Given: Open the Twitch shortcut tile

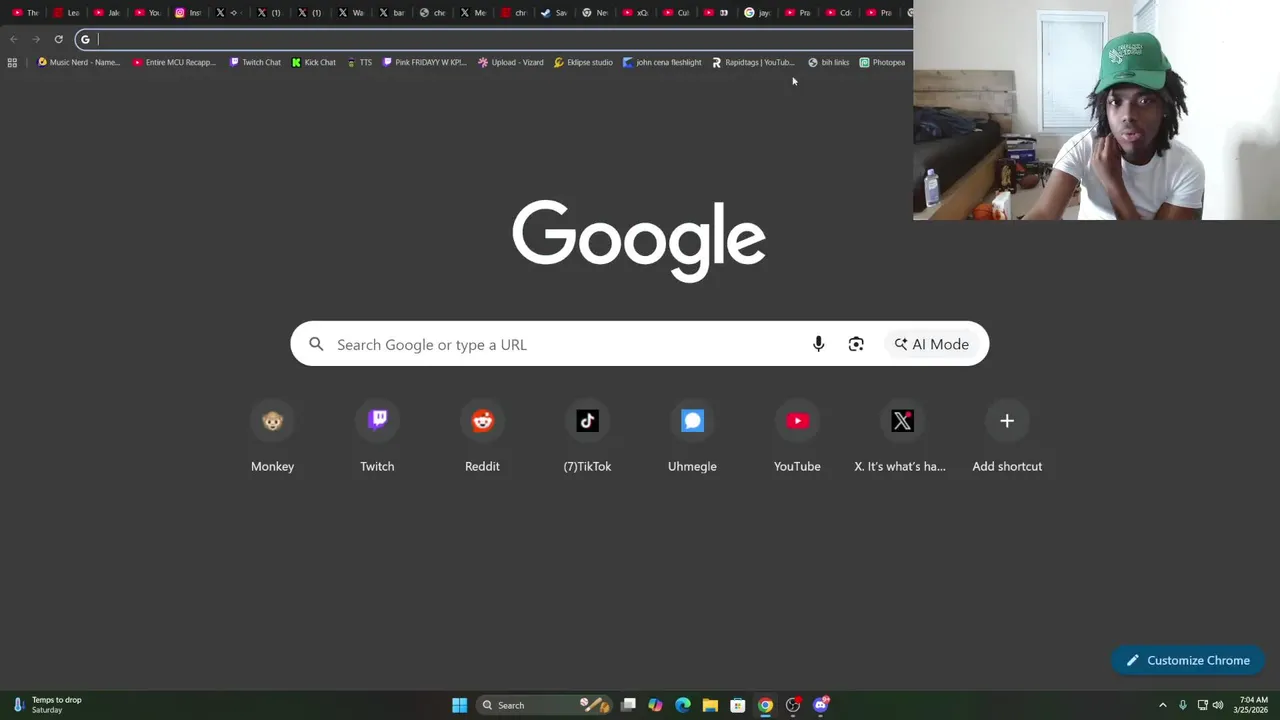Looking at the screenshot, I should [377, 437].
